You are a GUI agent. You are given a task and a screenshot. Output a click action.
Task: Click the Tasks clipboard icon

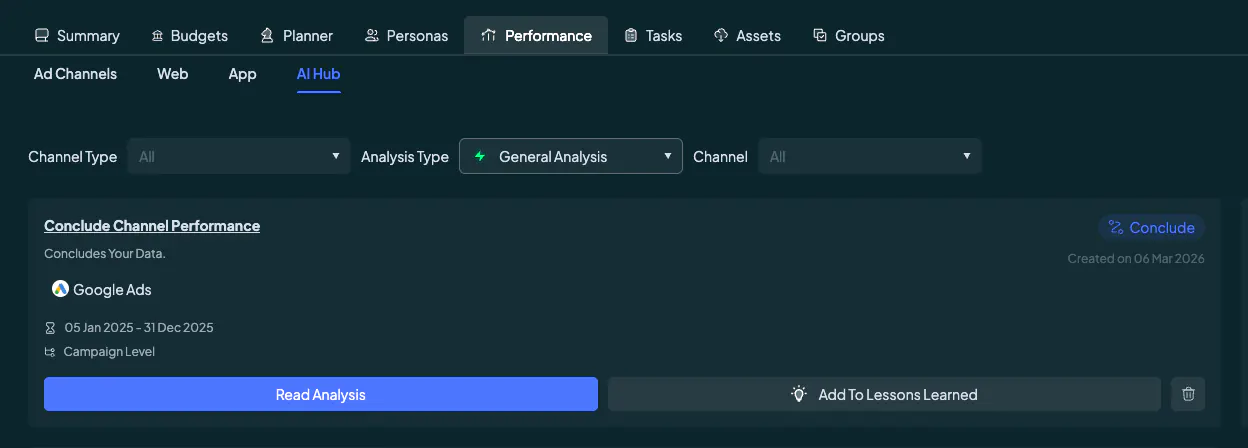point(631,35)
